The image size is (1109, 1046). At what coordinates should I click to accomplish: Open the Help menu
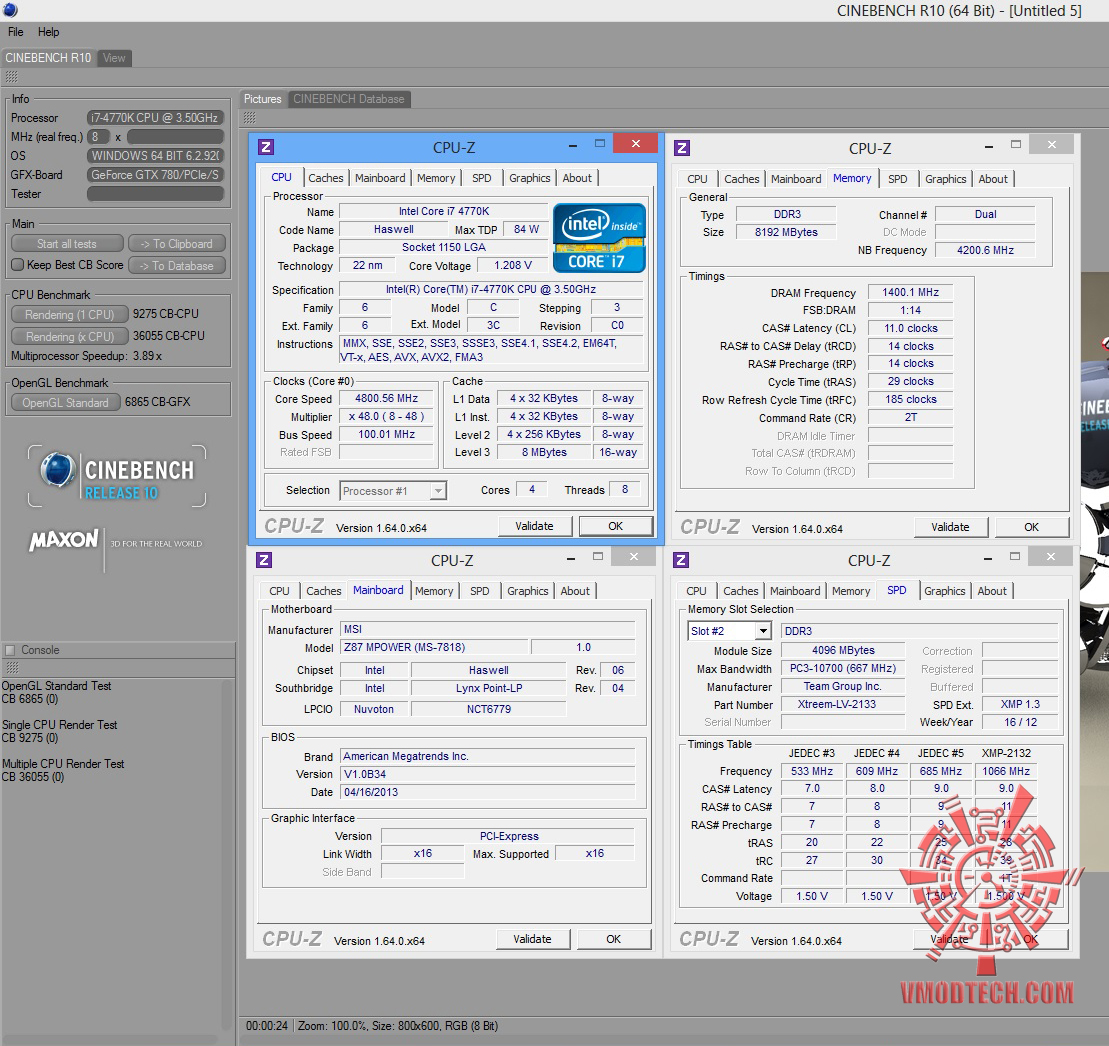48,32
